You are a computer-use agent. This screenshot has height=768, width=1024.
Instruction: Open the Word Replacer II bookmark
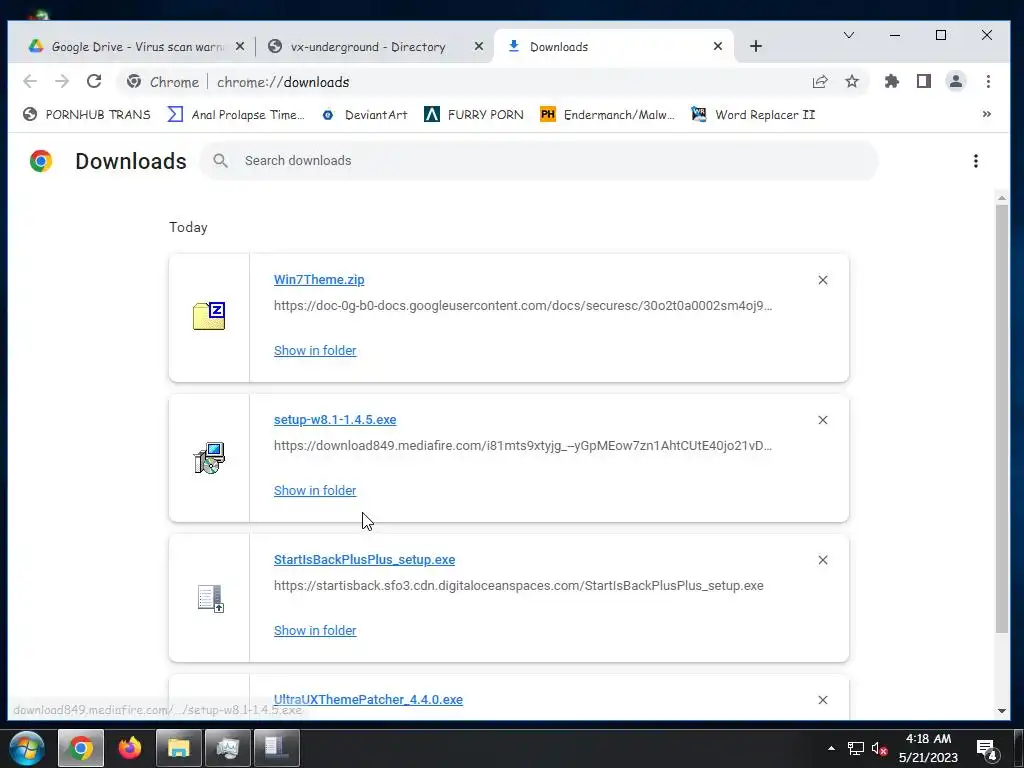click(x=753, y=115)
